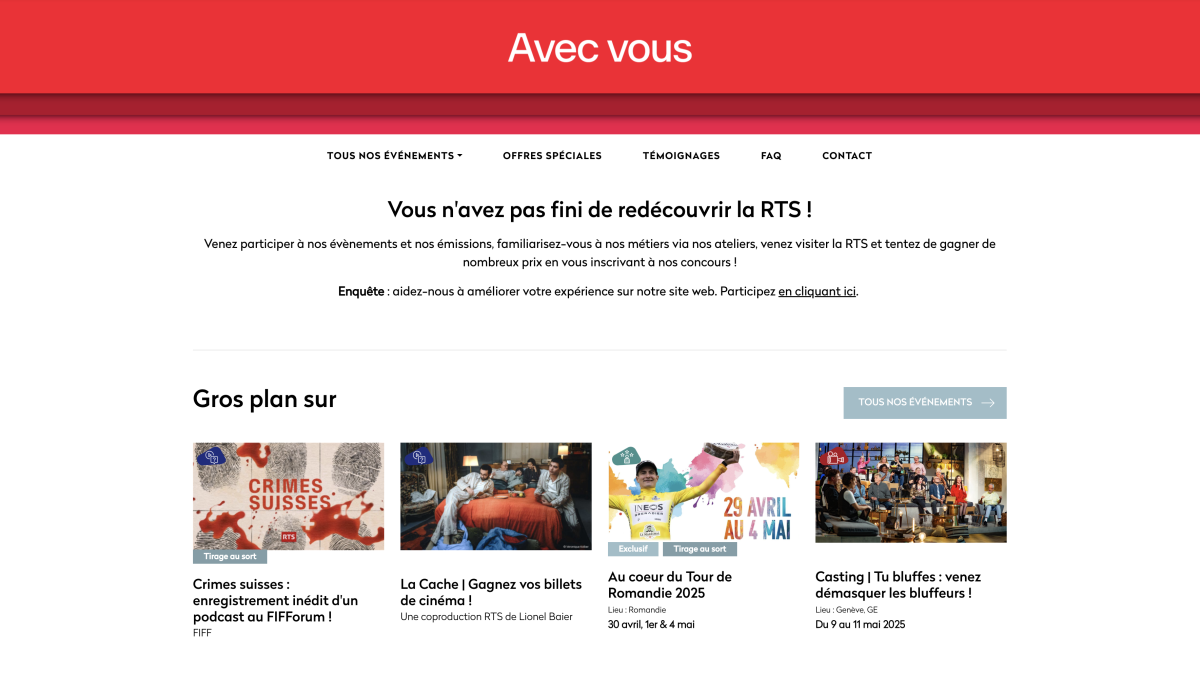Image resolution: width=1200 pixels, height=674 pixels.
Task: Click the green badge on Tour de Romandie image
Action: [627, 457]
